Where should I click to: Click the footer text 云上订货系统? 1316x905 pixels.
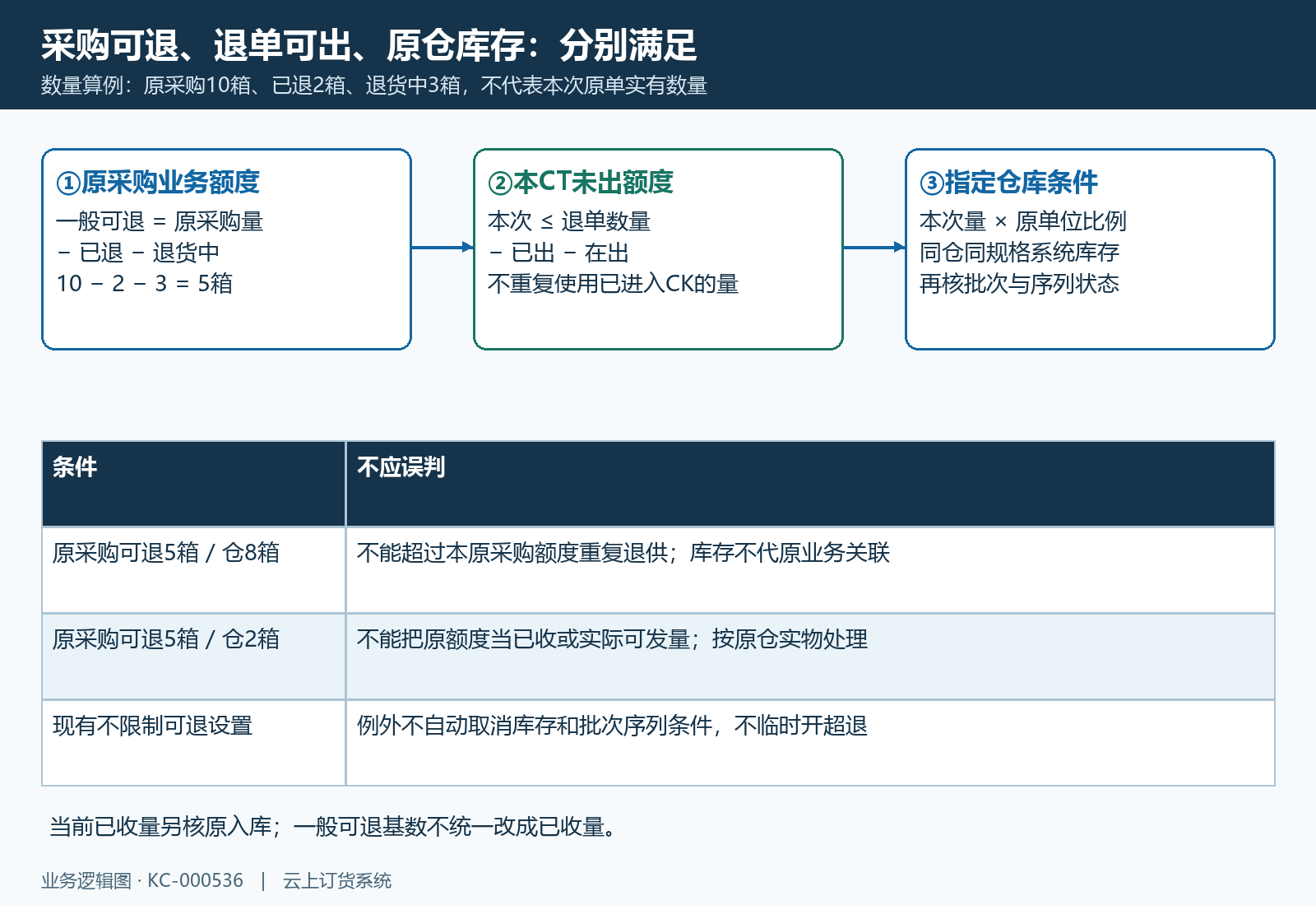coord(337,881)
